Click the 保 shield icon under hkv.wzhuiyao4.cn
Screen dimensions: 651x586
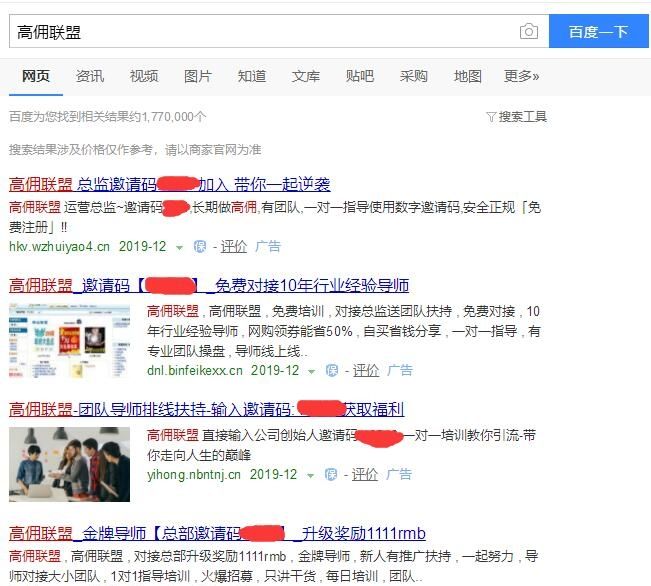200,247
